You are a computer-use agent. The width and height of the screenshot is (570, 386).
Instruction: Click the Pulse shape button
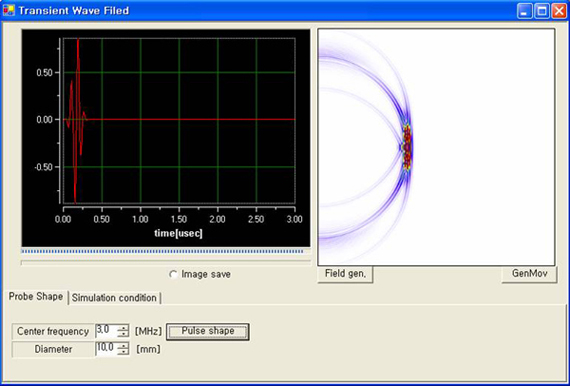click(208, 331)
